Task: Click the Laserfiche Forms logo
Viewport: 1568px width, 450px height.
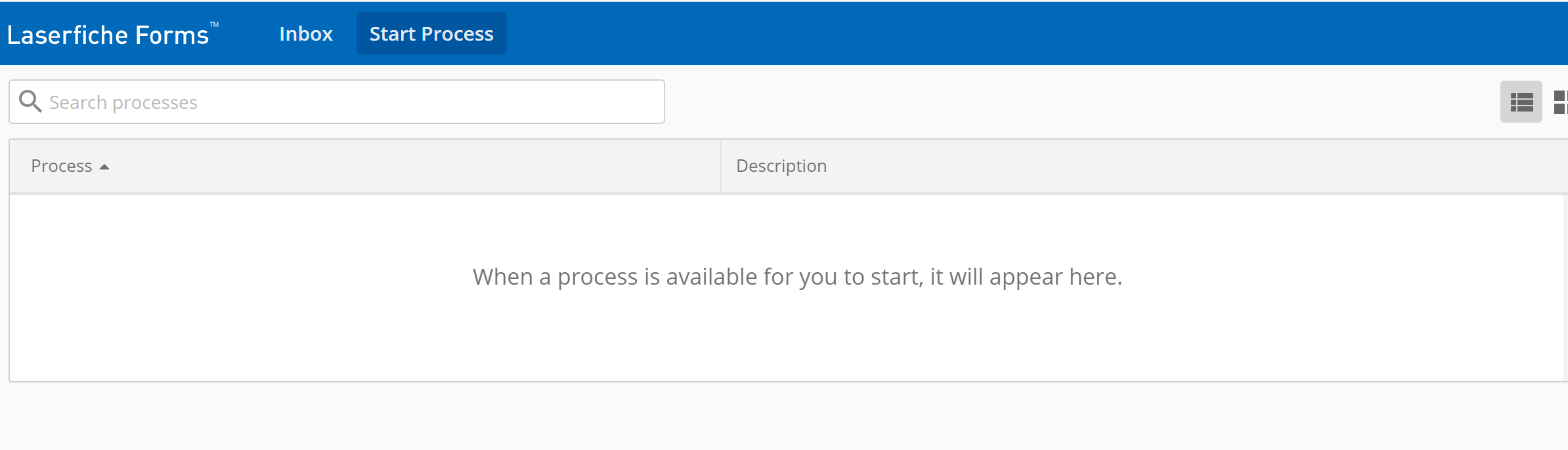Action: click(108, 35)
